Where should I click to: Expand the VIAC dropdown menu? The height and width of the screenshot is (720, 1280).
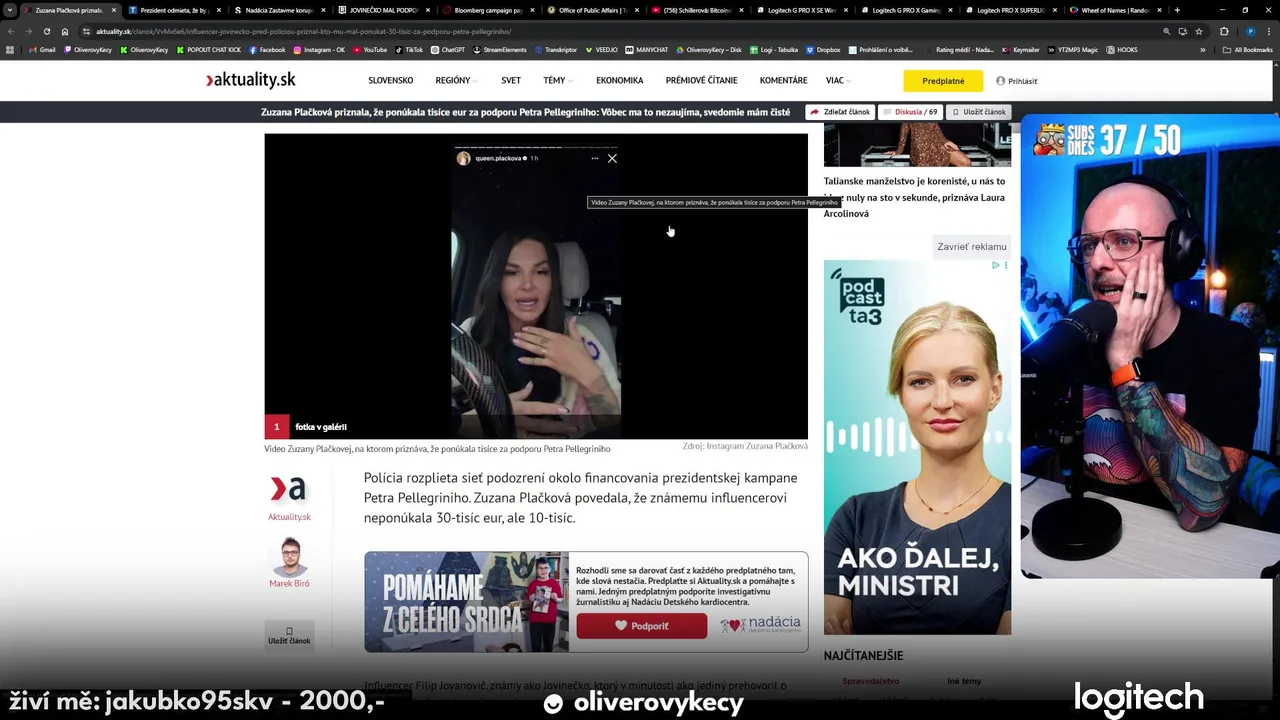[x=837, y=81]
